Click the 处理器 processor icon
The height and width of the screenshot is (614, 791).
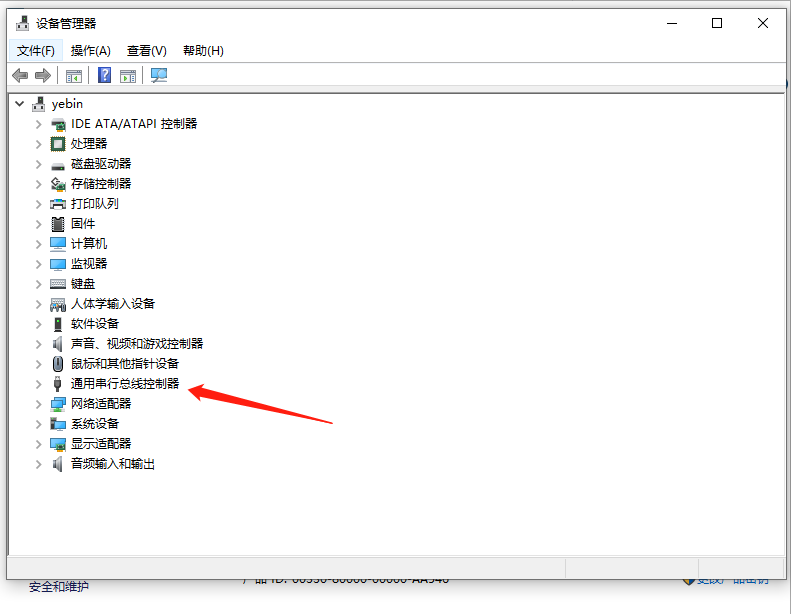pos(58,144)
